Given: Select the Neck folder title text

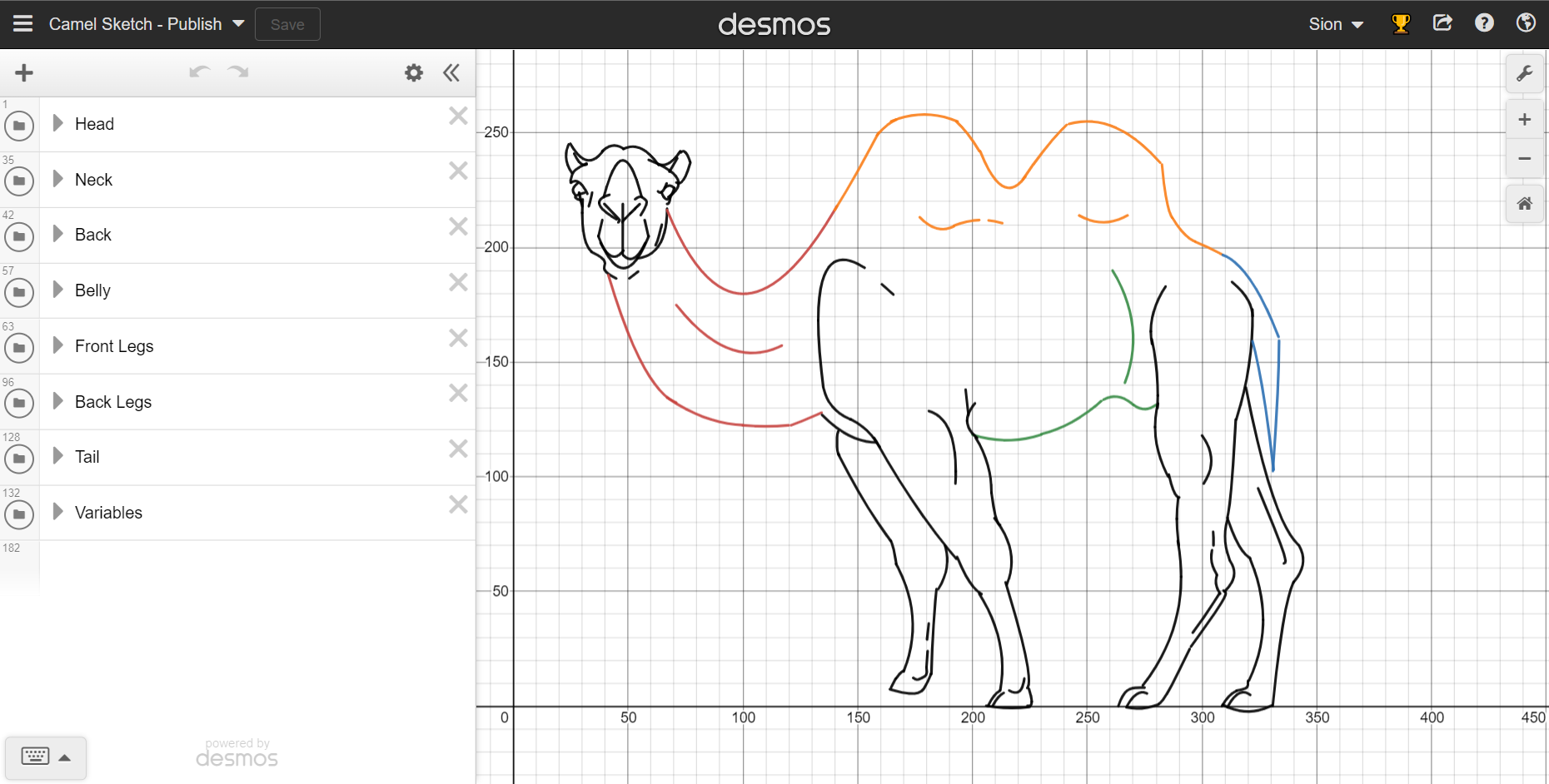Looking at the screenshot, I should [93, 180].
